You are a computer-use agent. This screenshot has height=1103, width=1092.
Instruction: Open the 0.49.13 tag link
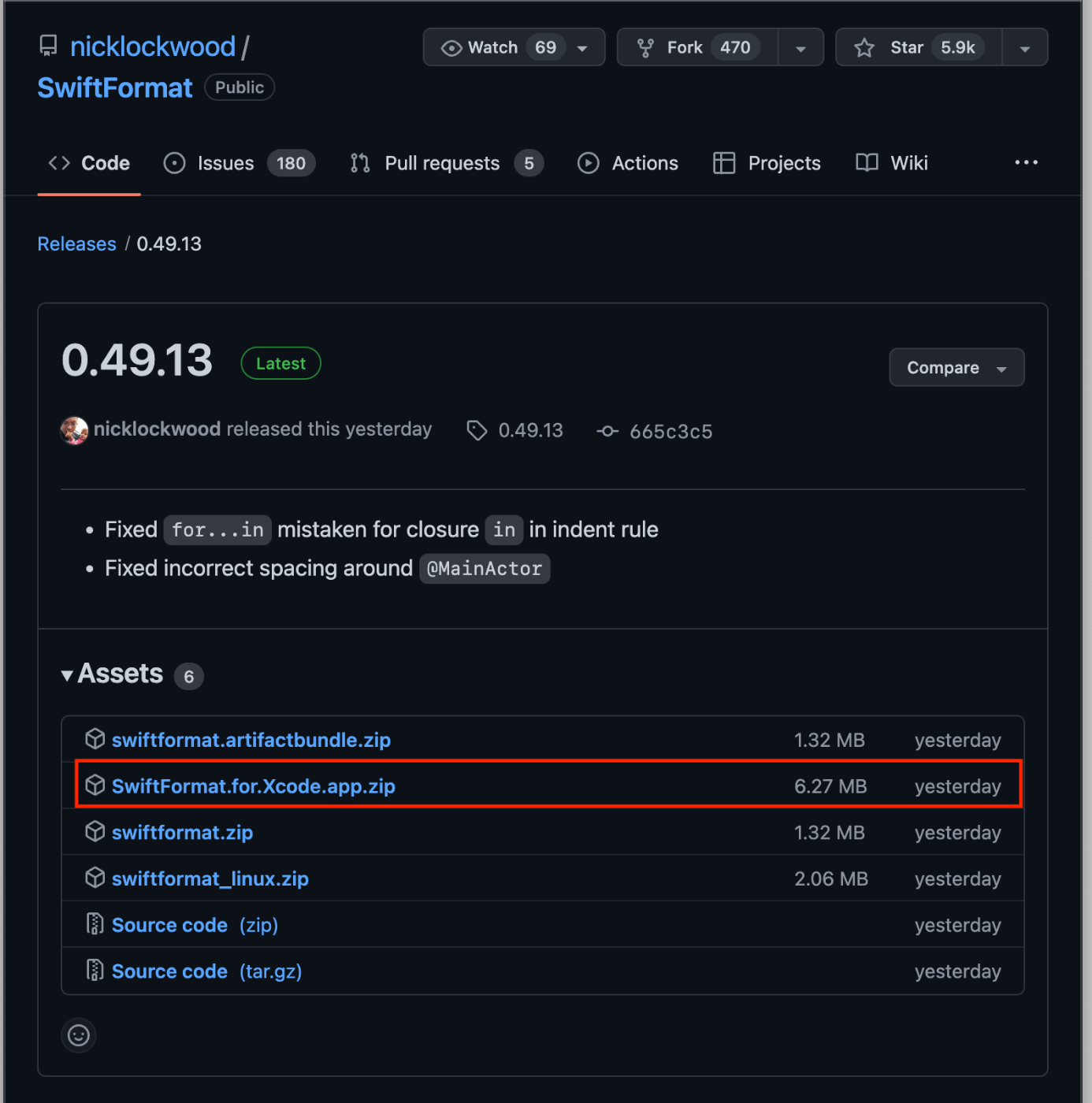[530, 431]
